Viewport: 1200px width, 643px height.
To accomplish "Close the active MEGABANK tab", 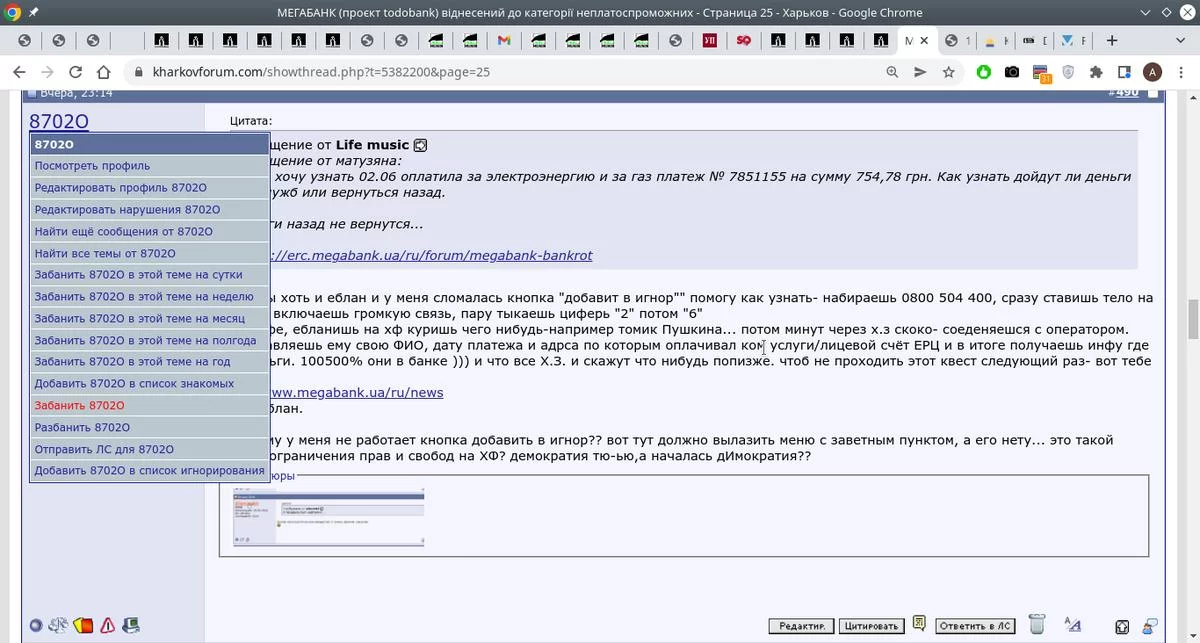I will (924, 41).
